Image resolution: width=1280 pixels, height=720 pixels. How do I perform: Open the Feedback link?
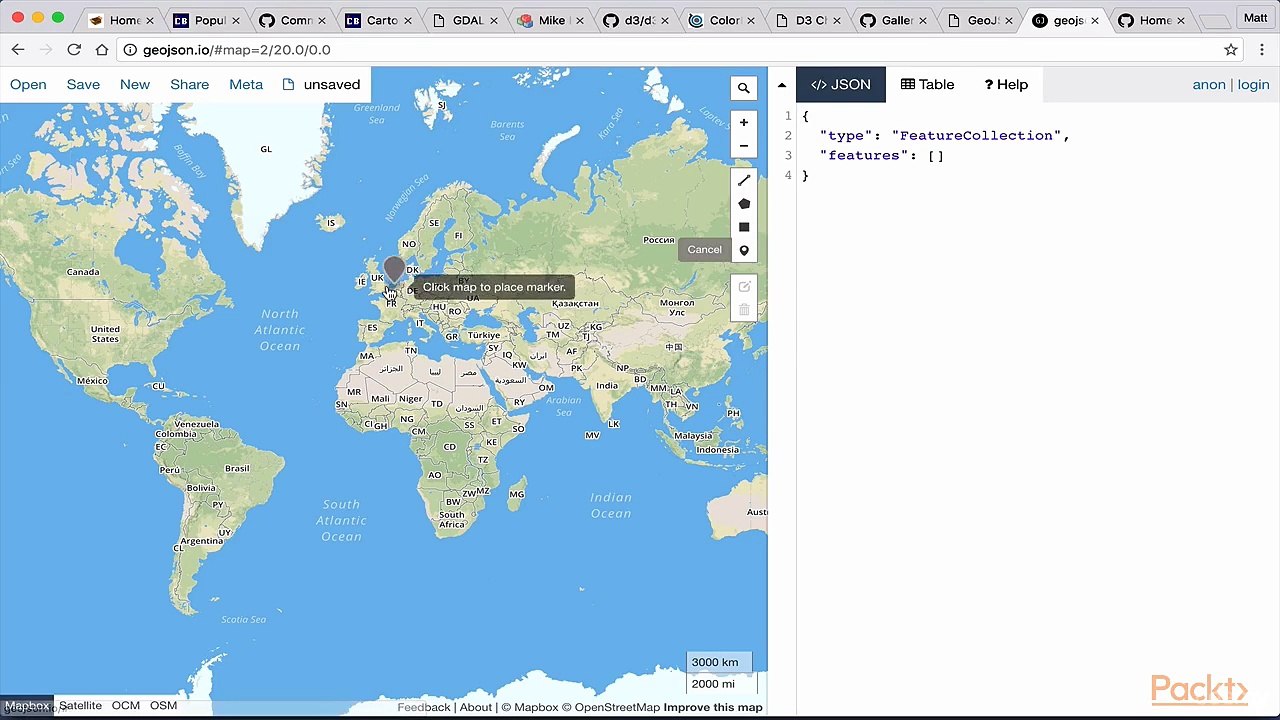point(423,708)
